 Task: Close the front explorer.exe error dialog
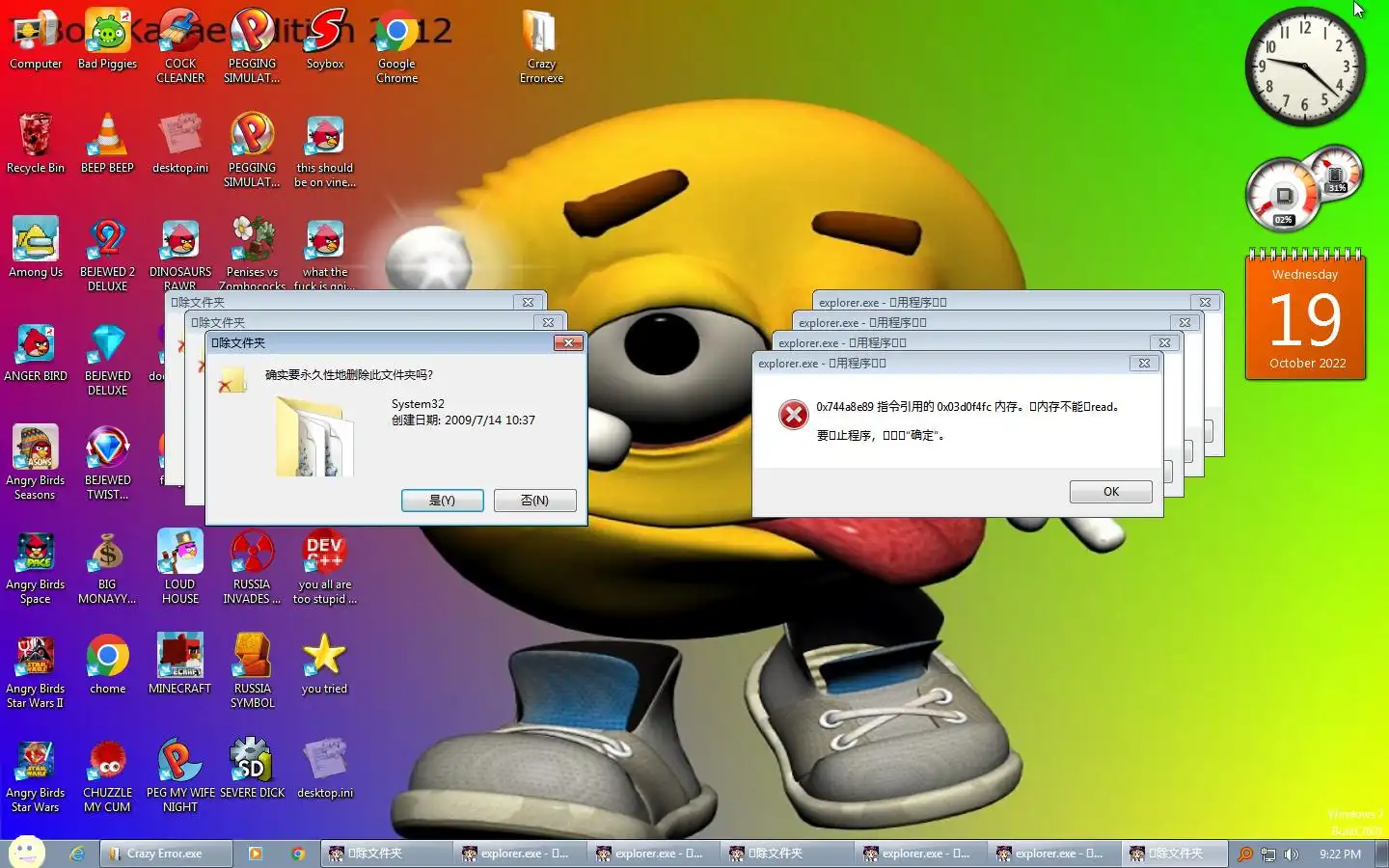click(x=1144, y=364)
